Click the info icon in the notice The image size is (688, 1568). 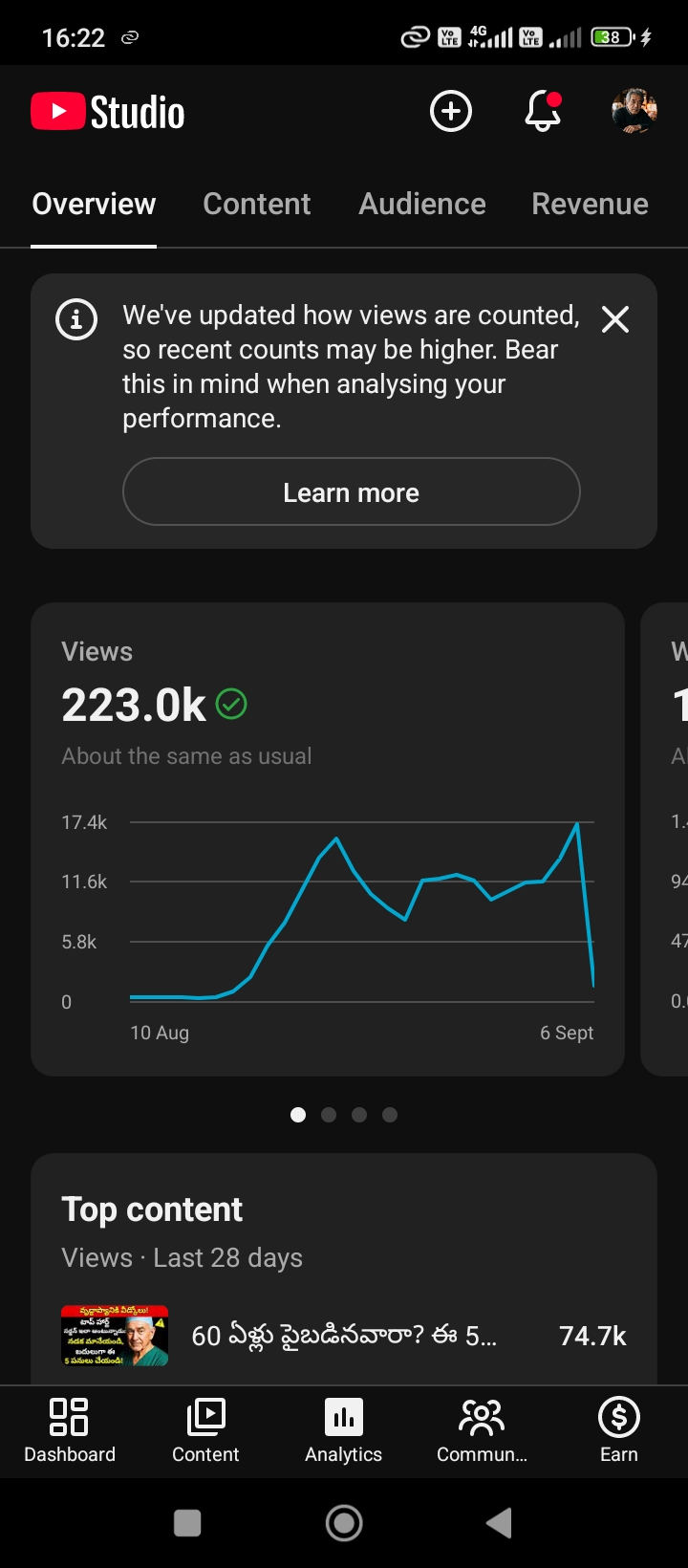coord(76,319)
